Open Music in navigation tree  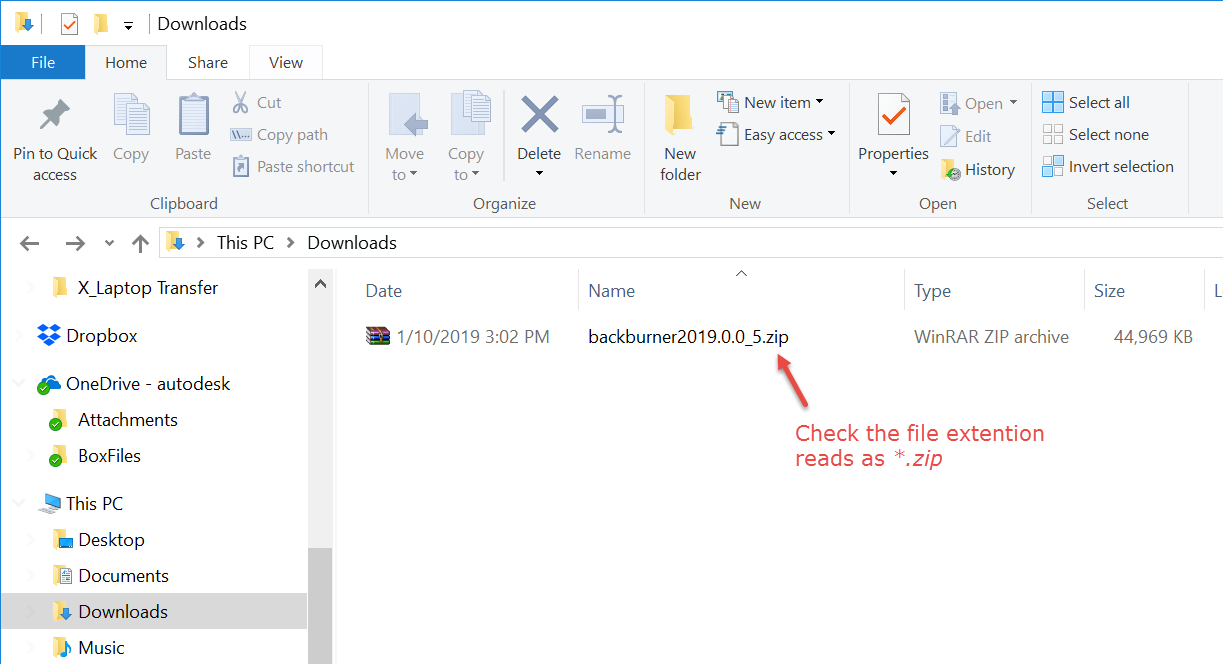101,648
